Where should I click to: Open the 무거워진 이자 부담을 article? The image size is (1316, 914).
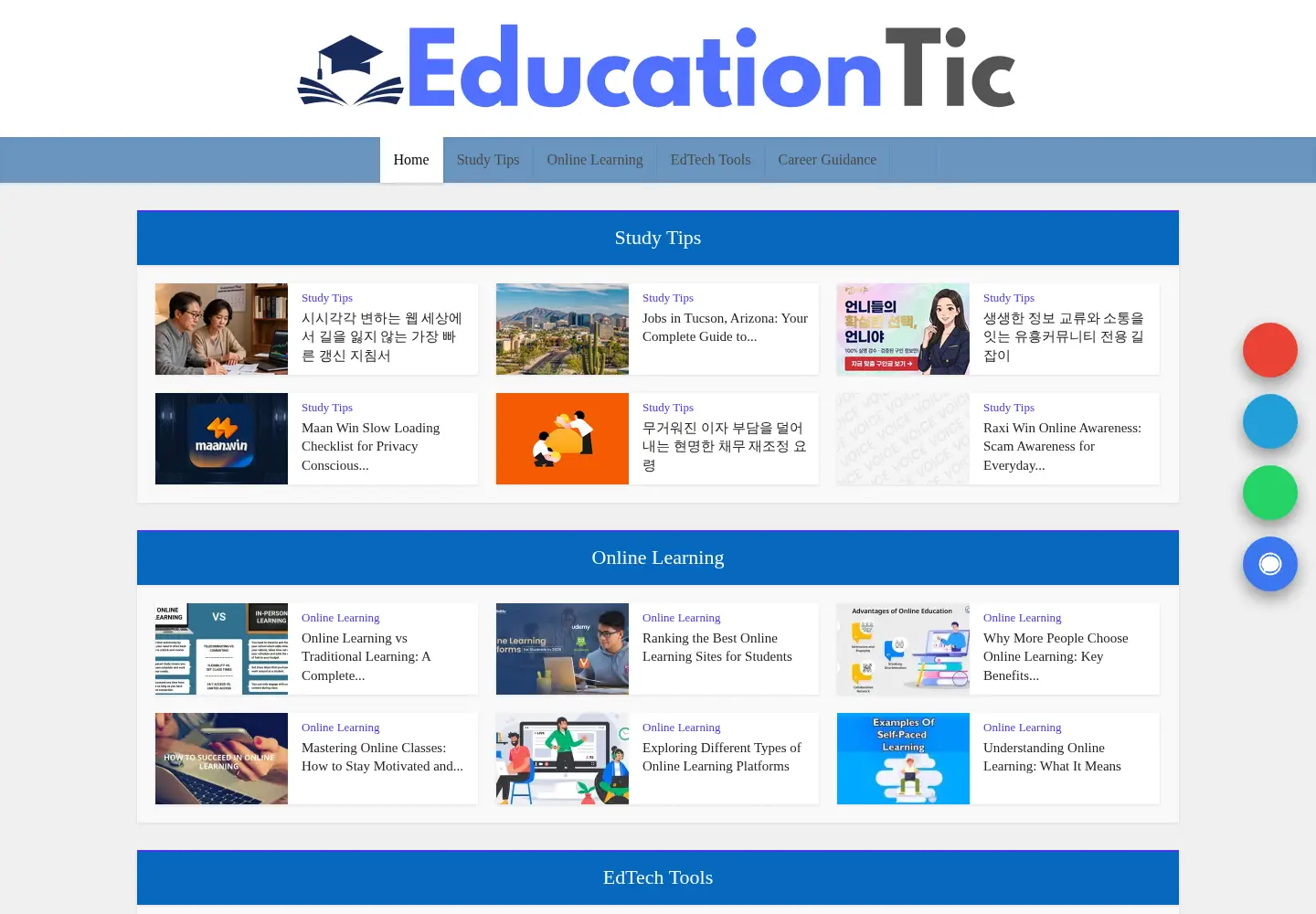point(725,446)
